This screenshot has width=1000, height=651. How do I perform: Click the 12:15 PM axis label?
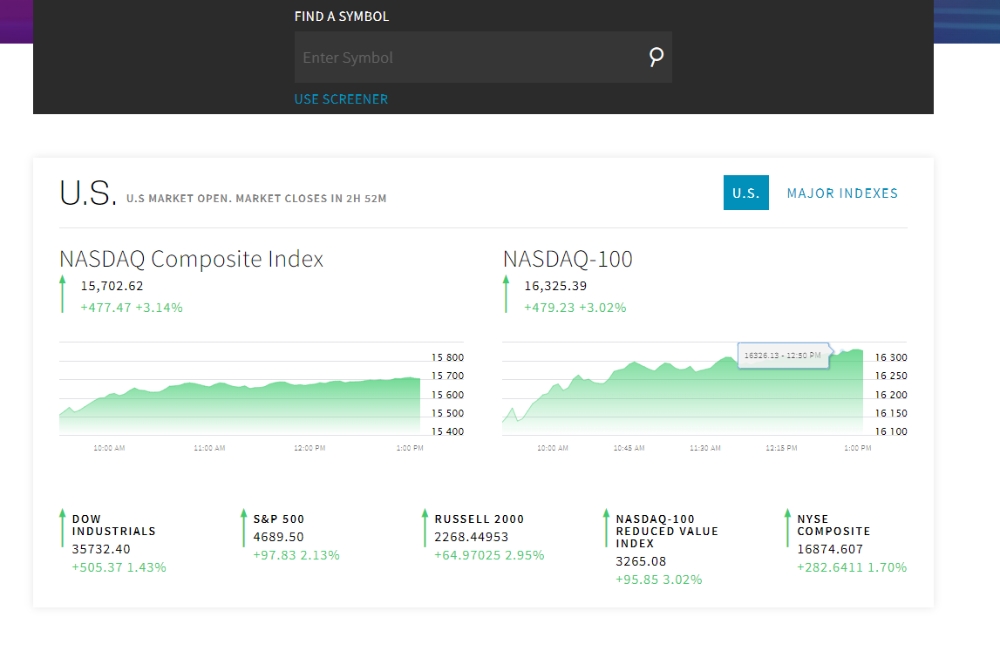781,448
